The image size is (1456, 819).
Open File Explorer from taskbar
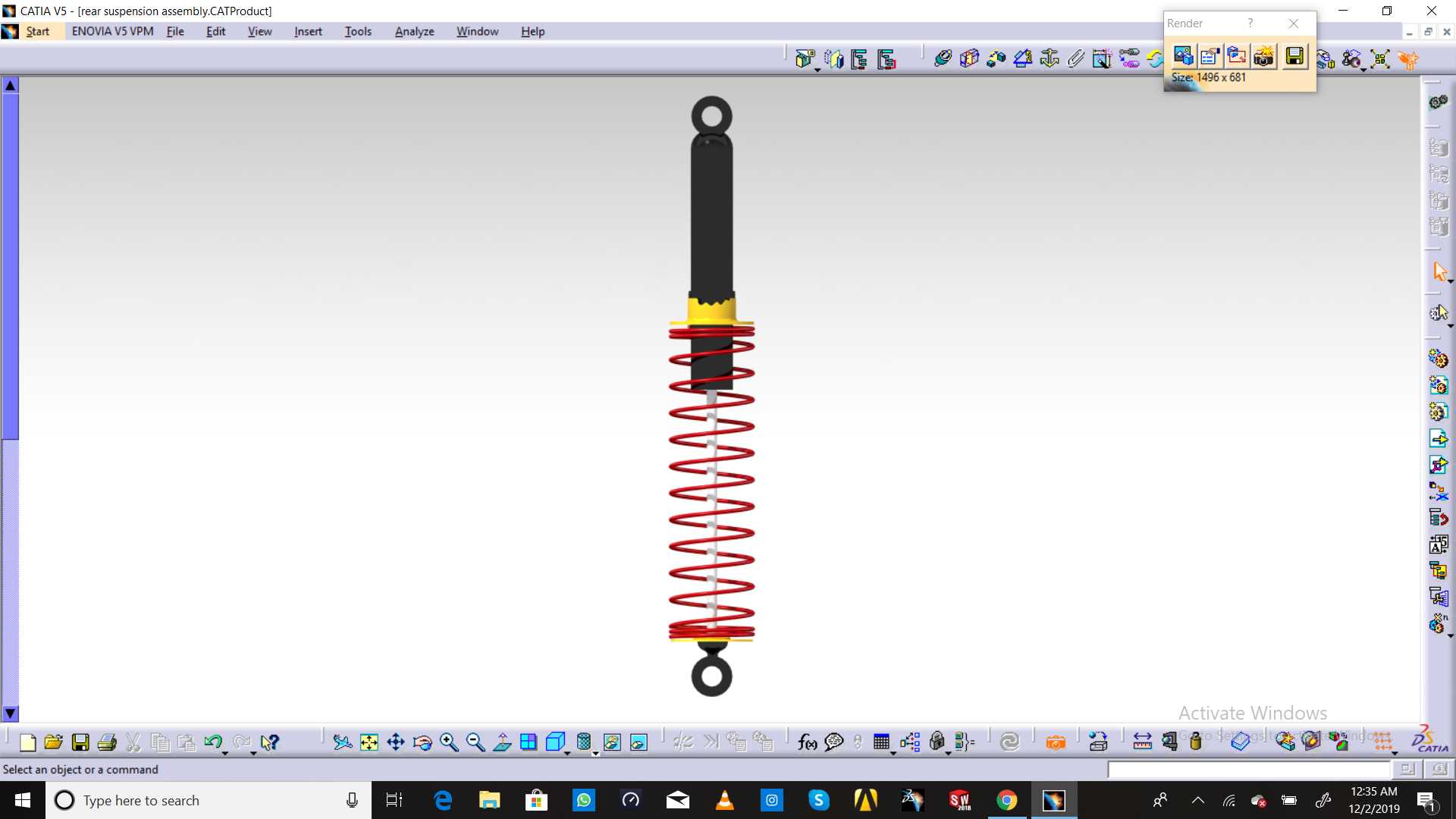click(490, 800)
